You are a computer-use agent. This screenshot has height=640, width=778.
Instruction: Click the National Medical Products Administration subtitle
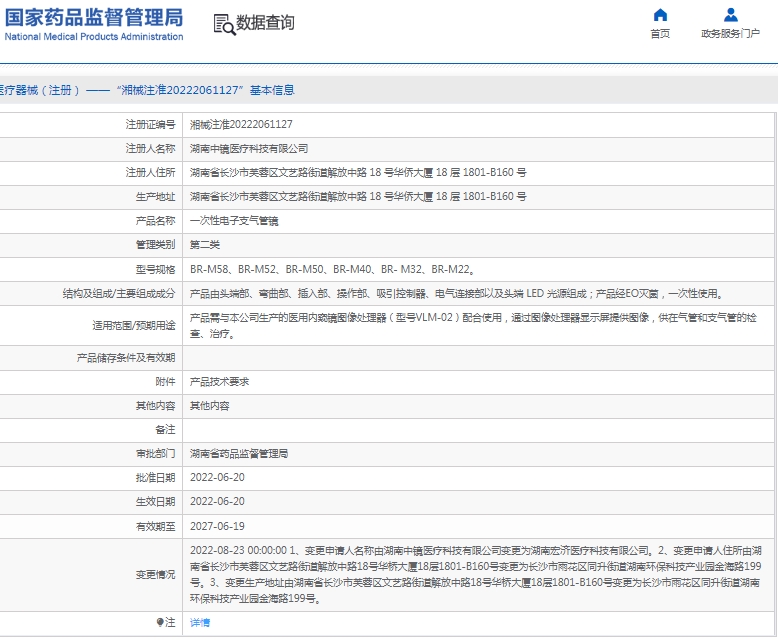[94, 37]
